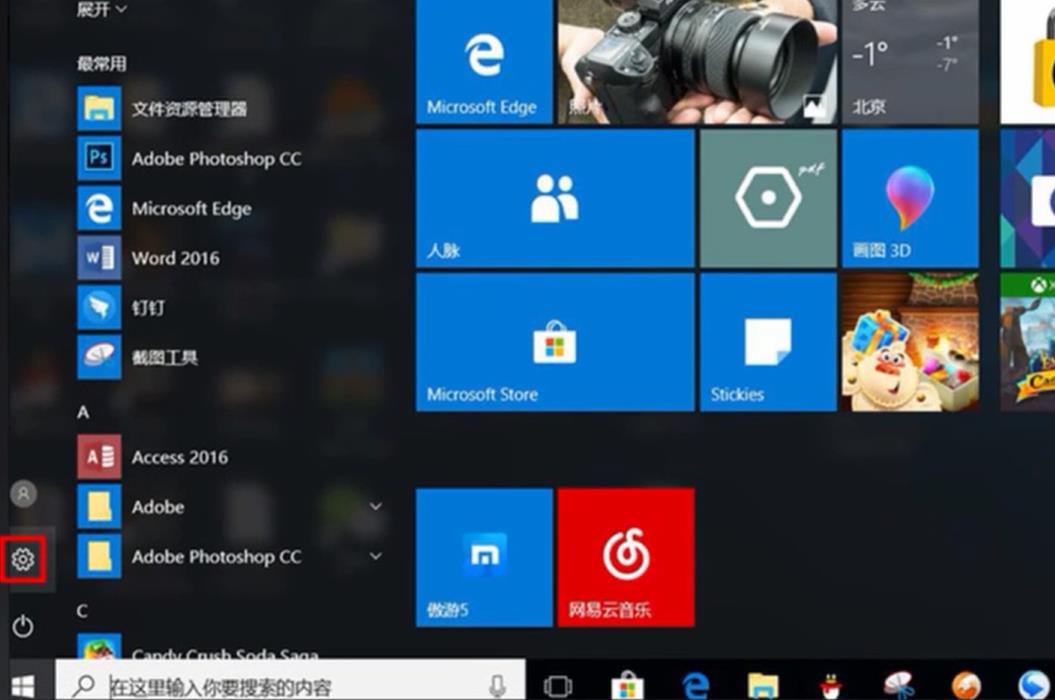Open the Microsoft Store tile

tap(555, 342)
